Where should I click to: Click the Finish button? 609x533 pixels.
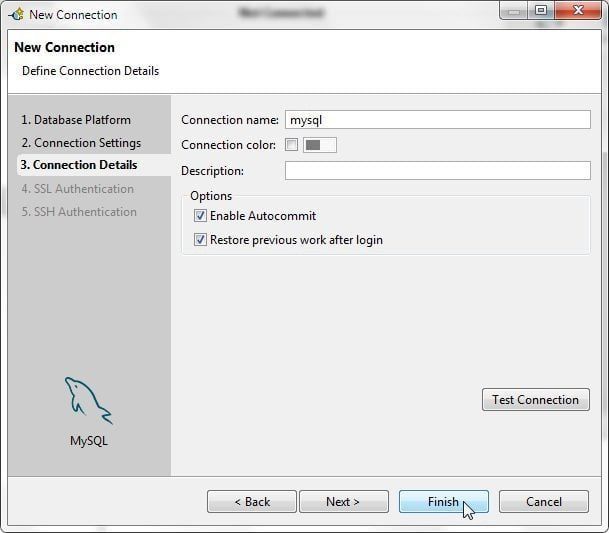coord(444,502)
